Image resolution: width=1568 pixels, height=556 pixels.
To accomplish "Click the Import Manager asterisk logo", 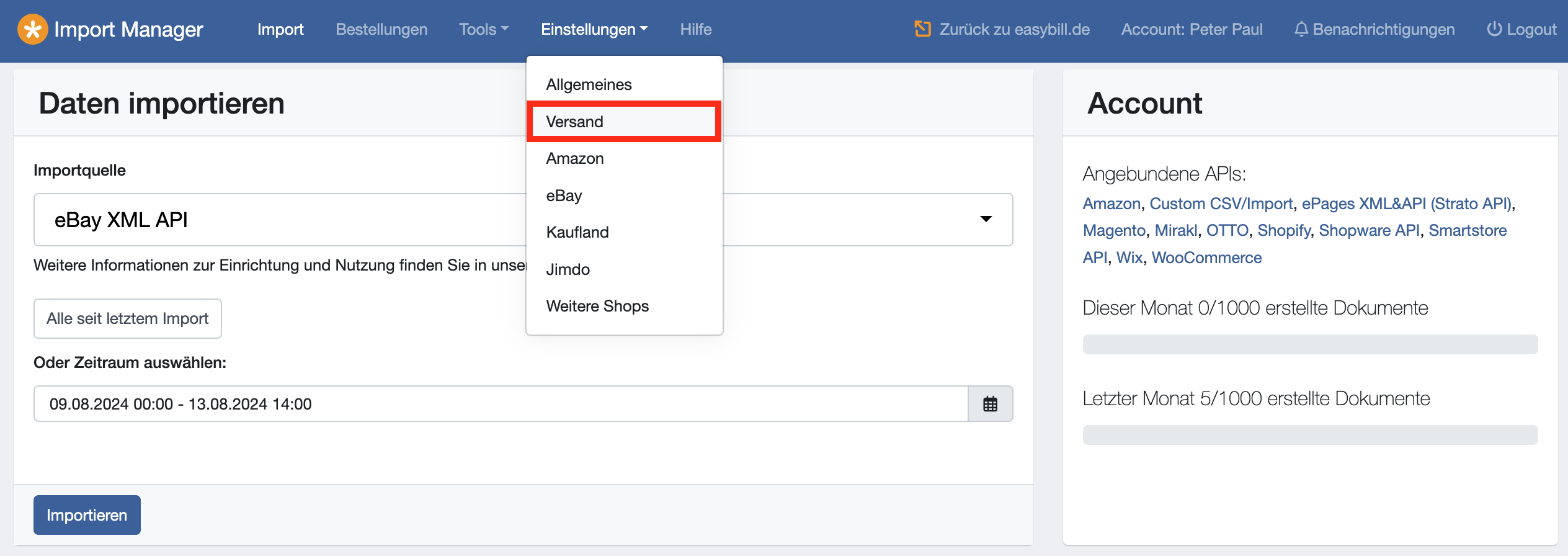I will tap(32, 29).
